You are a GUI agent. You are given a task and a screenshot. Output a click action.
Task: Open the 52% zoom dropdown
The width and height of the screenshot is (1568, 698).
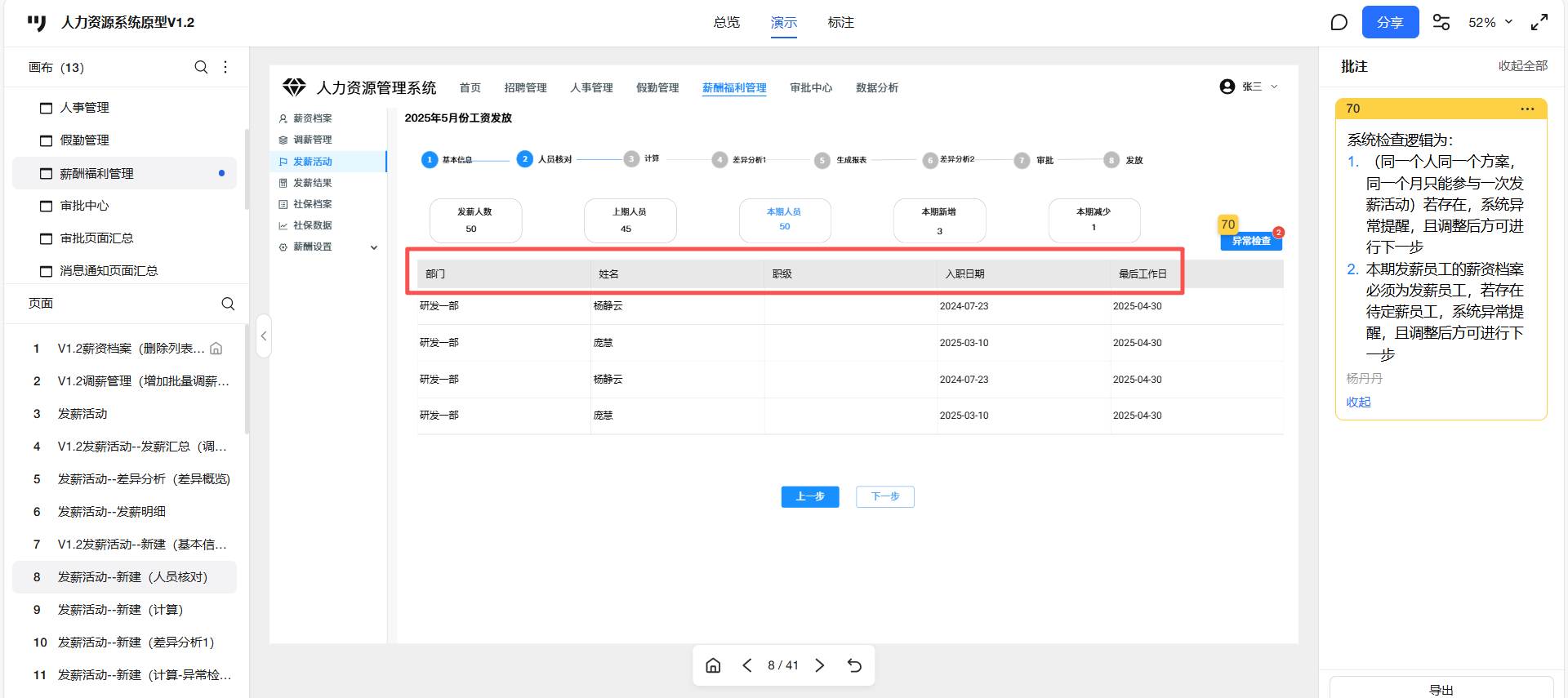(x=1490, y=22)
